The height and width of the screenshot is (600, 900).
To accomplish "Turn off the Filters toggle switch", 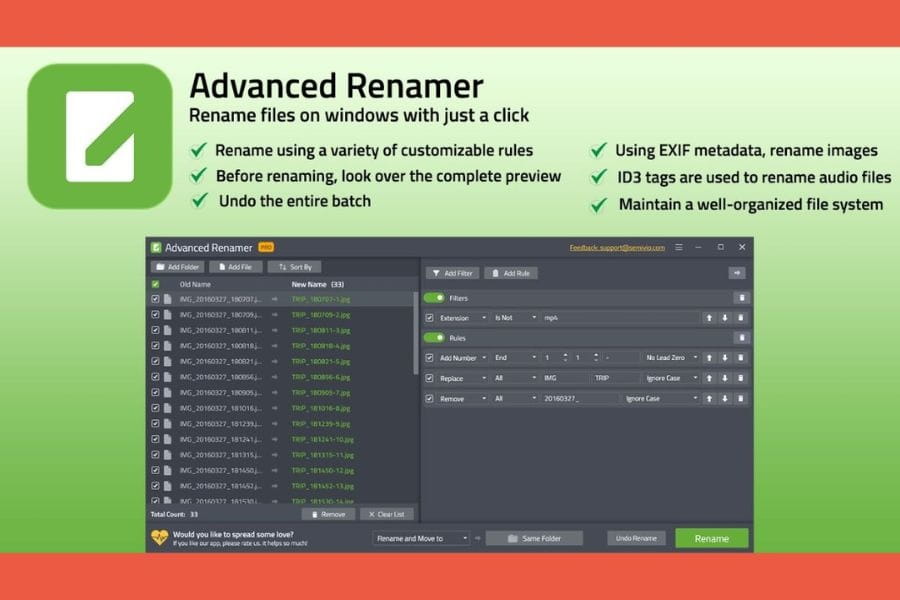I will 434,298.
